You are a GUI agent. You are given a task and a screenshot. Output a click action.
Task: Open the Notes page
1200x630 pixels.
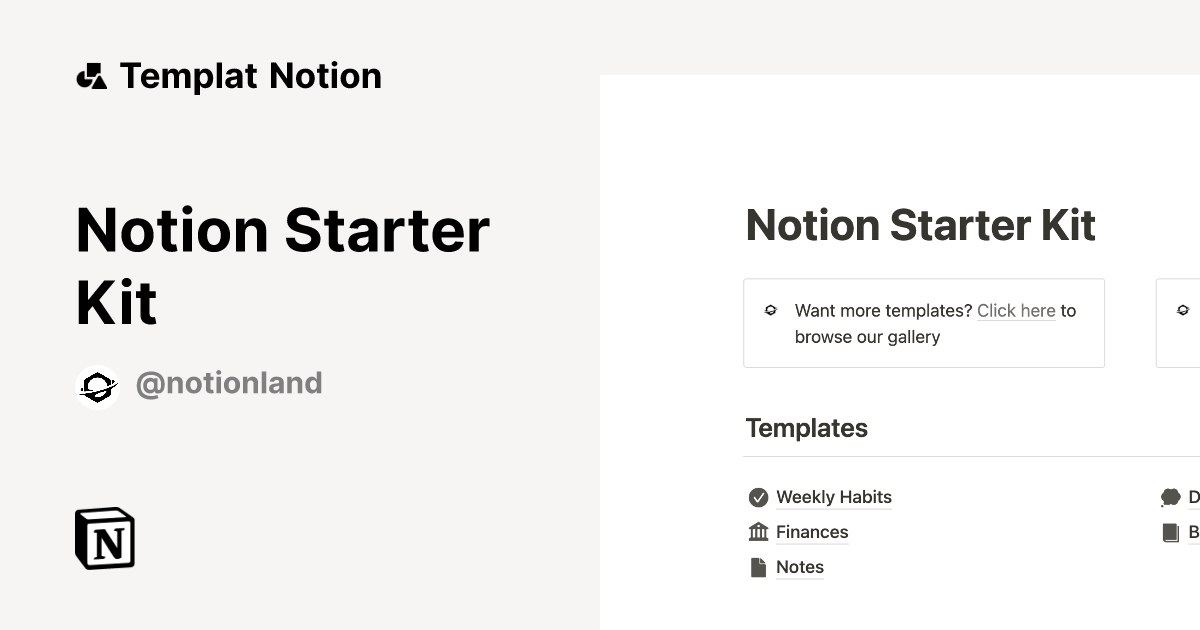pyautogui.click(x=799, y=567)
